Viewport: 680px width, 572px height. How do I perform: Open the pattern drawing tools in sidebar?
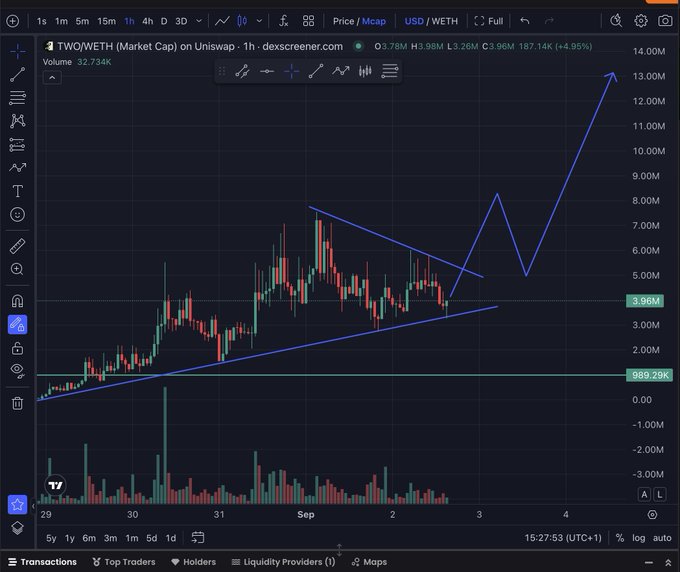17,121
